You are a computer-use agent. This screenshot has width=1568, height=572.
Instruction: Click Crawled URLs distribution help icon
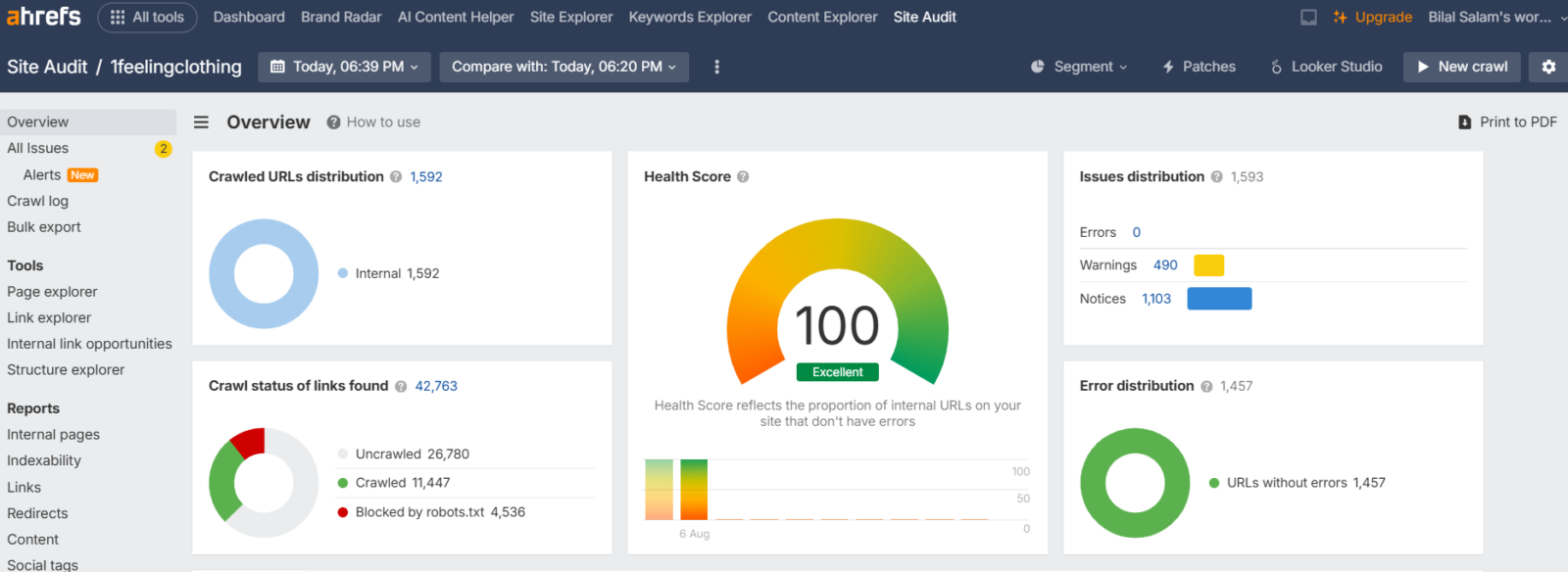[396, 177]
